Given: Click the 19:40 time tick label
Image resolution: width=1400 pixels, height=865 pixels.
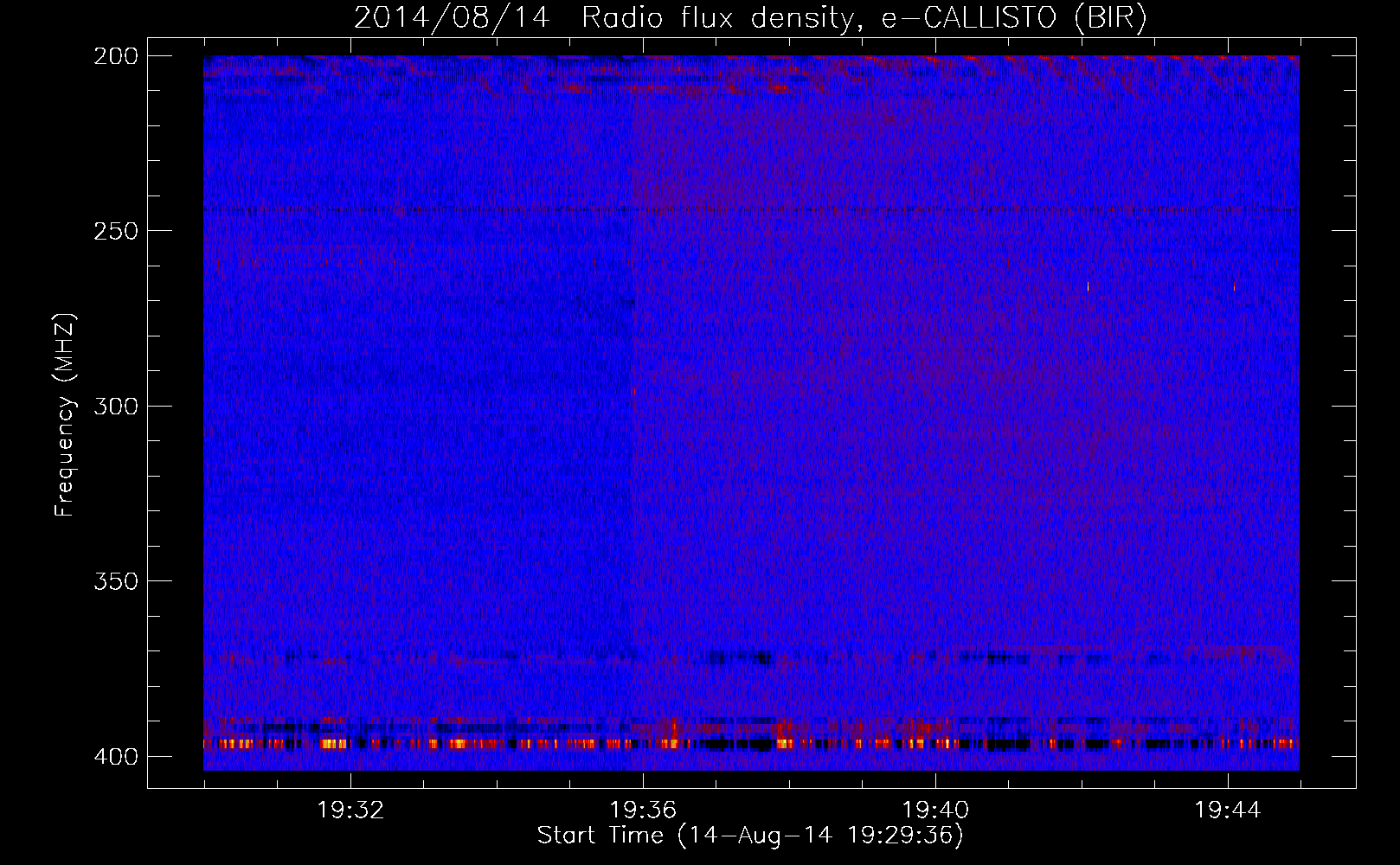Looking at the screenshot, I should [x=935, y=811].
